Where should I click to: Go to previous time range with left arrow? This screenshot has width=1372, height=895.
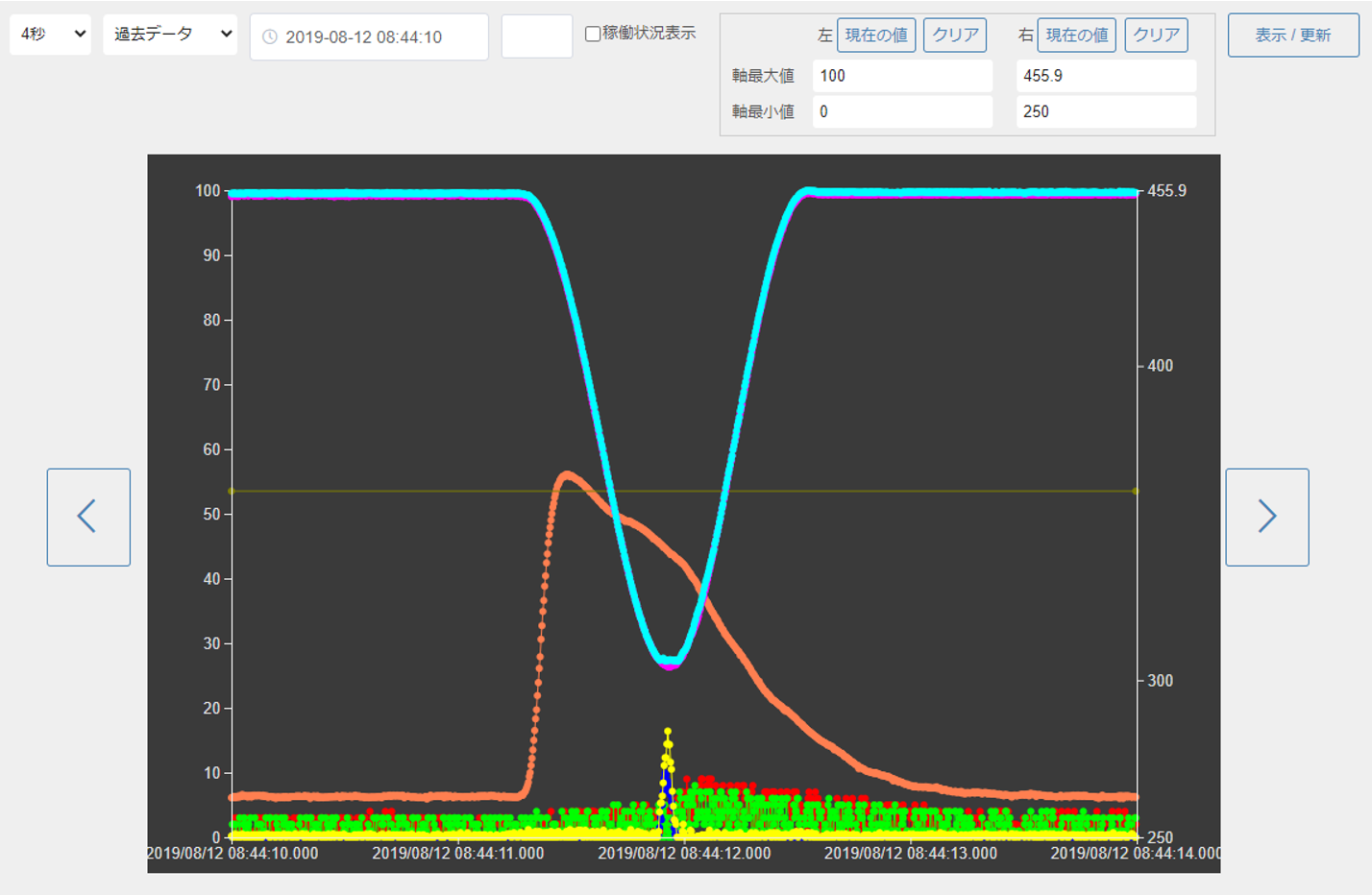pyautogui.click(x=88, y=517)
